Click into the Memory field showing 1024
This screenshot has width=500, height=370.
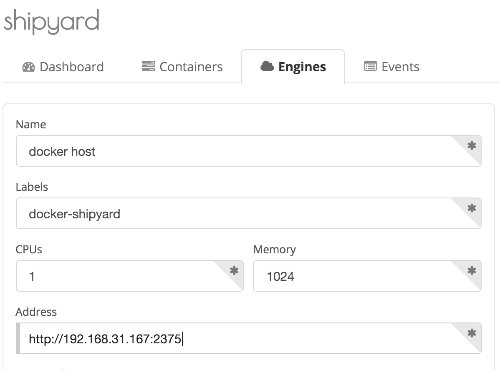367,276
